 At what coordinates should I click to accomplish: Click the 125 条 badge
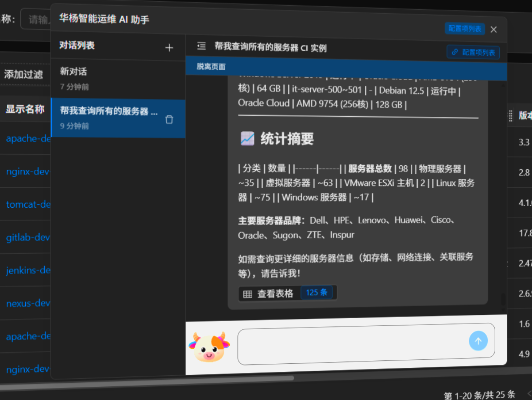tap(316, 292)
